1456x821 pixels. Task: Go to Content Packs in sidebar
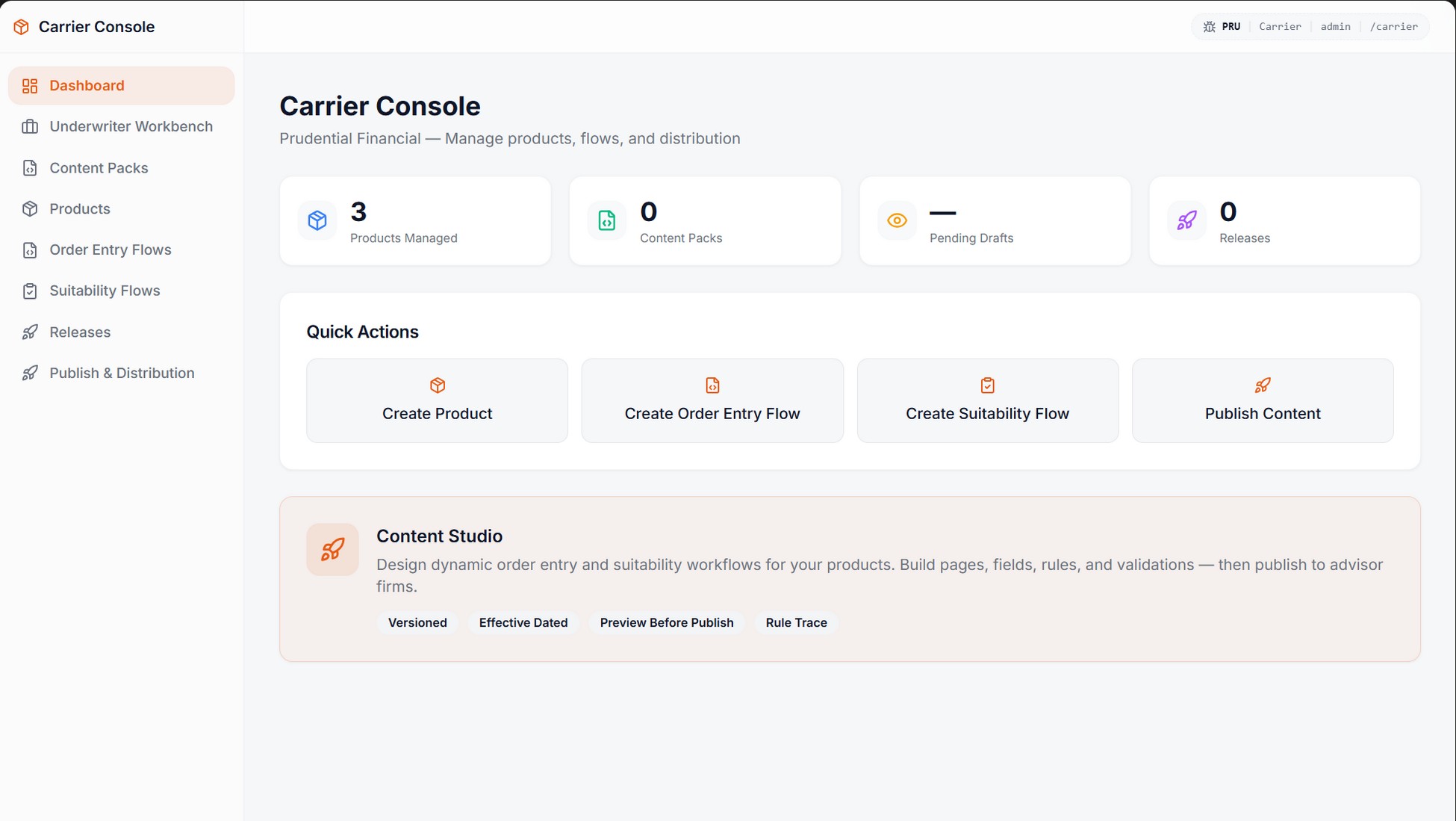99,167
